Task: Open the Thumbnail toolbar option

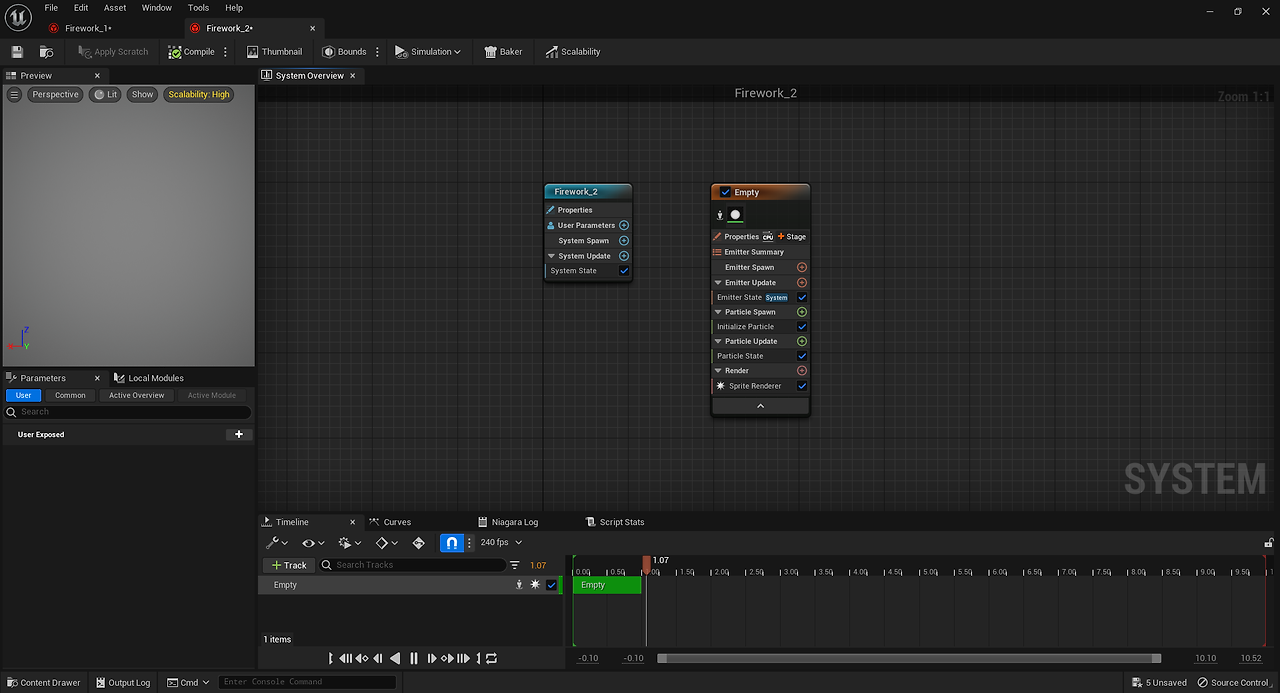Action: [x=274, y=52]
